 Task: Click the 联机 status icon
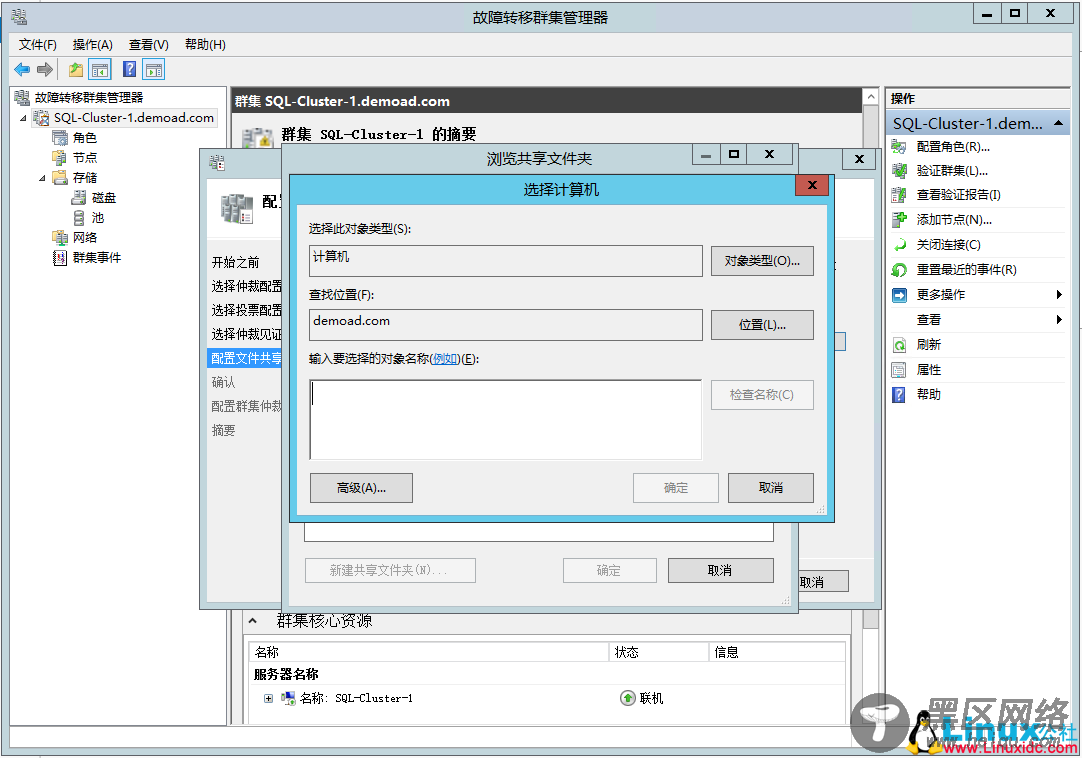[627, 699]
